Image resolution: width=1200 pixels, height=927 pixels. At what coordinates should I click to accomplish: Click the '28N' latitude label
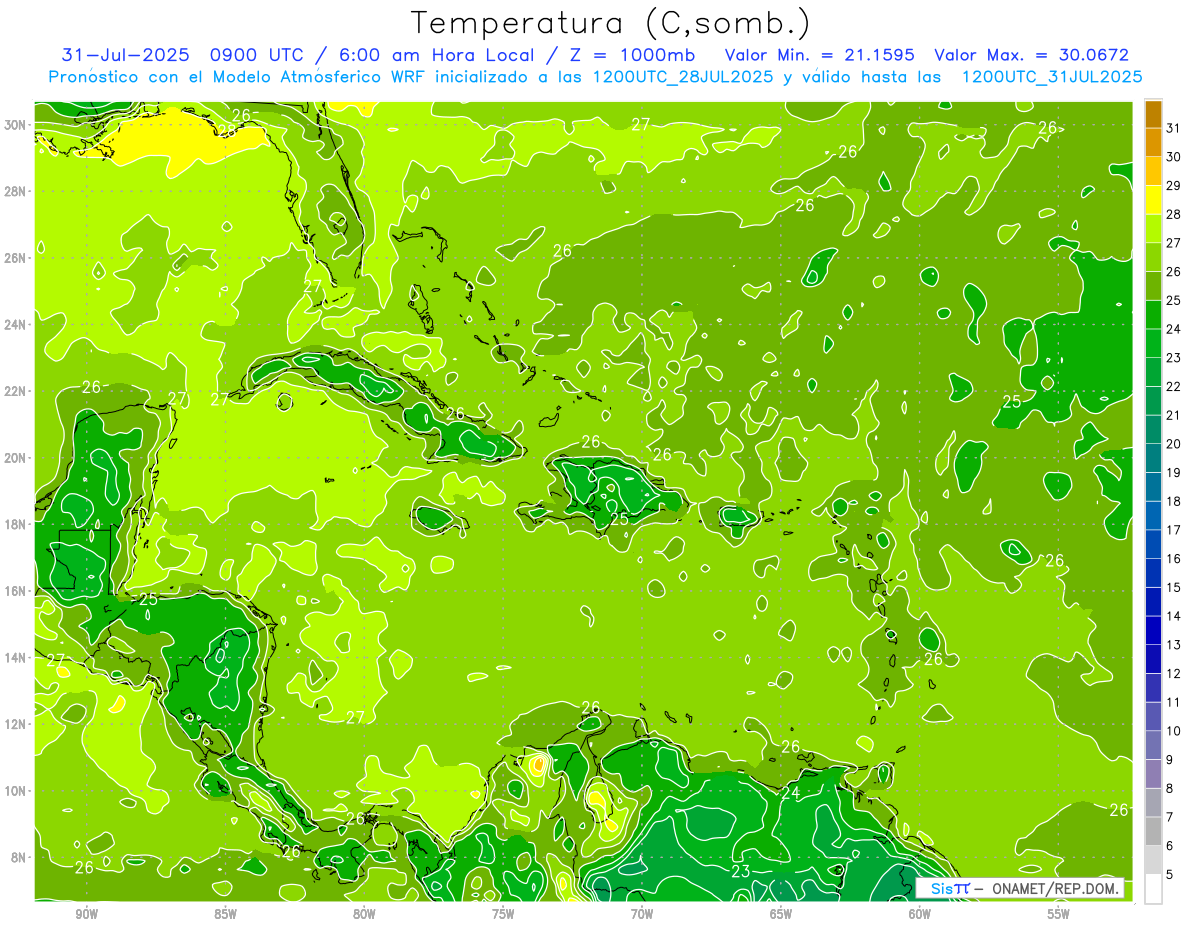point(15,191)
